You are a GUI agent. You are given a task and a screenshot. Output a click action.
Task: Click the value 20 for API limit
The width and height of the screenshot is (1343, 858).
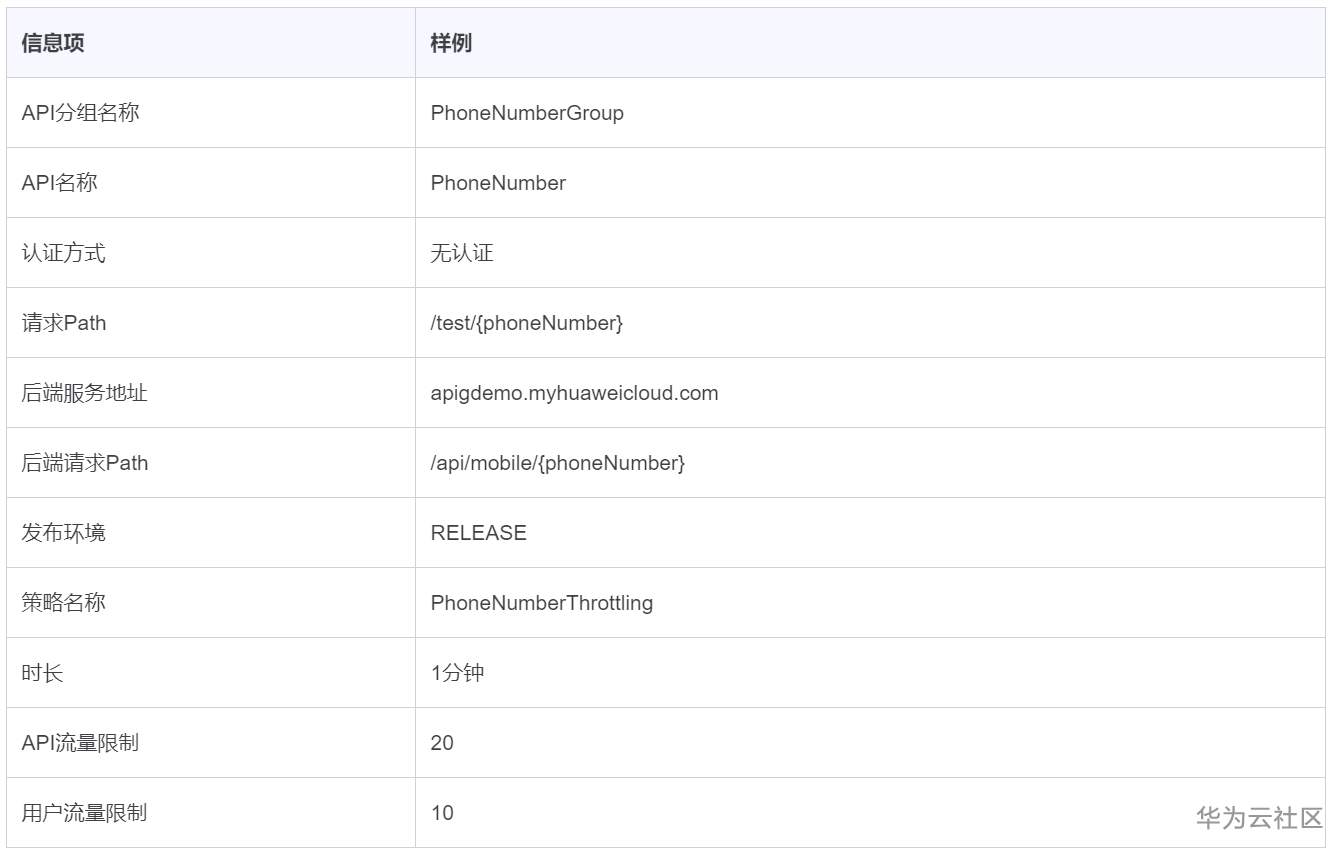coord(442,743)
